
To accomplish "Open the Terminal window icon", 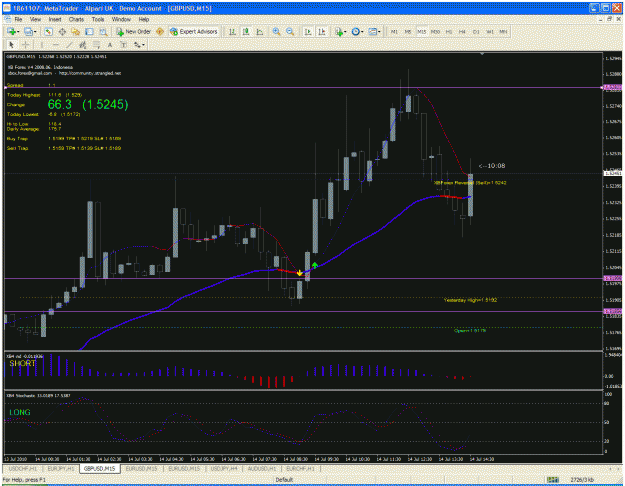I will (90, 31).
